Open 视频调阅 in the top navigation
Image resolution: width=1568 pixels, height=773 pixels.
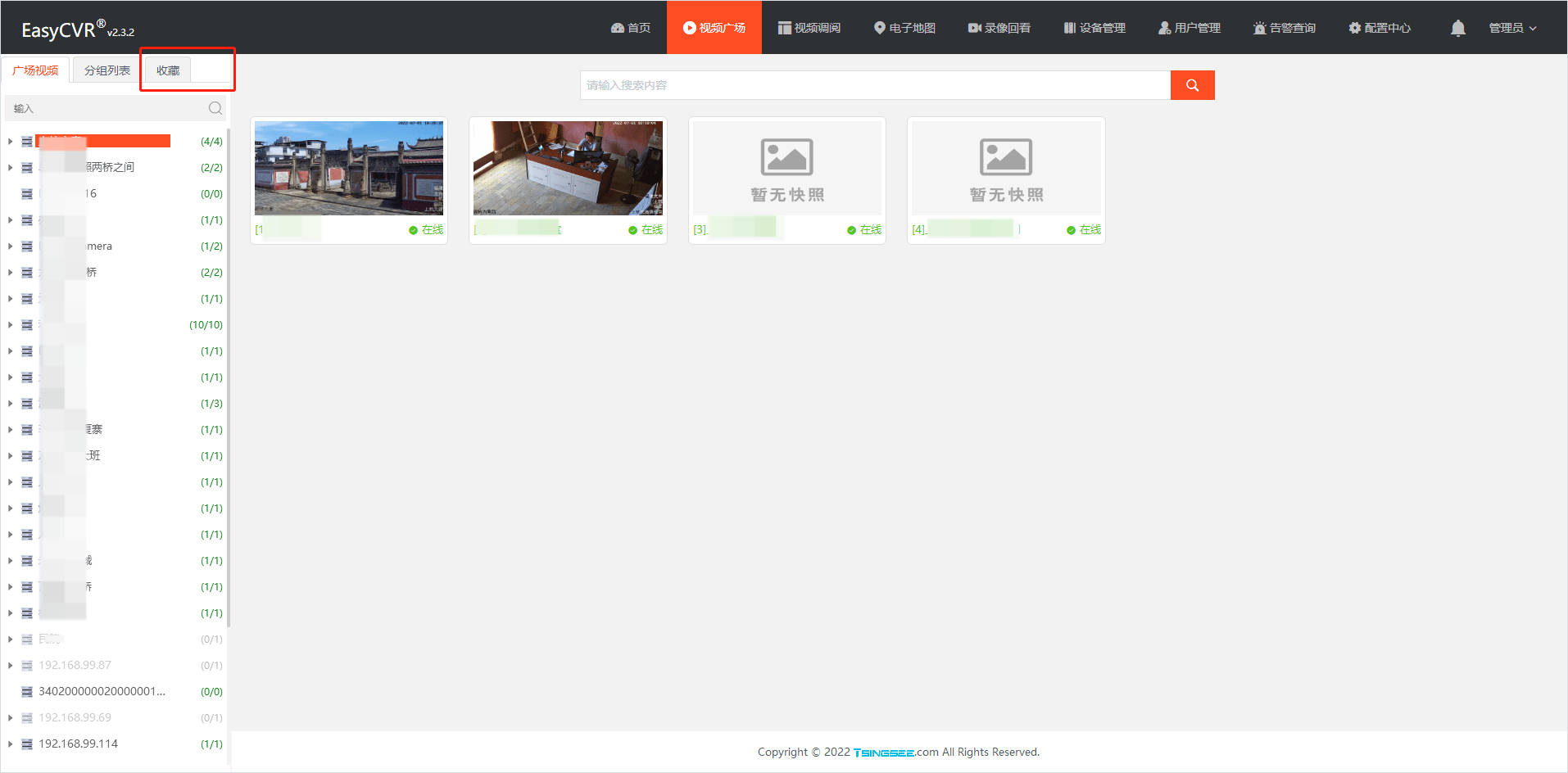point(809,28)
